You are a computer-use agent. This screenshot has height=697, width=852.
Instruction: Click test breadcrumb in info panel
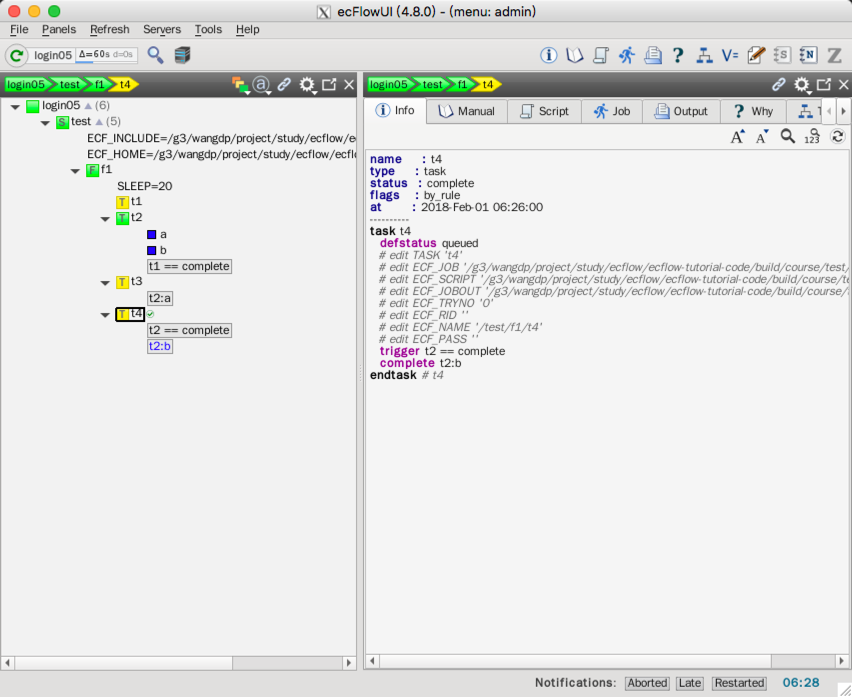(x=433, y=85)
